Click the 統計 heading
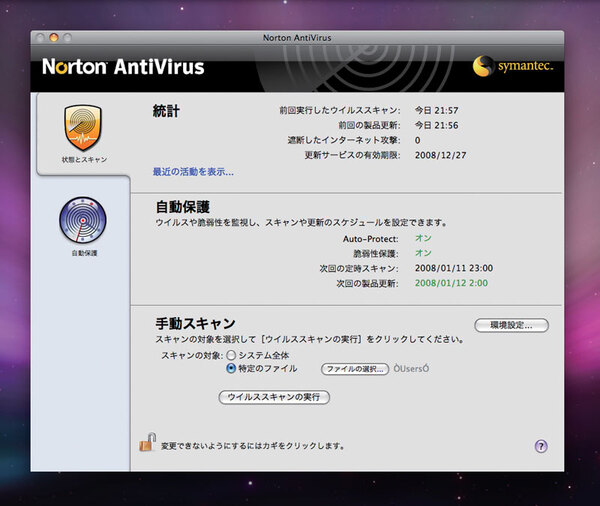The height and width of the screenshot is (506, 600). click(166, 111)
